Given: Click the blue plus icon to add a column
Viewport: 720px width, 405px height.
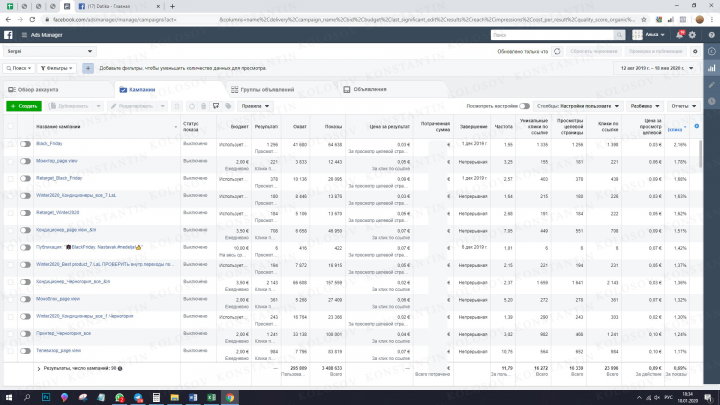Looking at the screenshot, I should pyautogui.click(x=697, y=126).
